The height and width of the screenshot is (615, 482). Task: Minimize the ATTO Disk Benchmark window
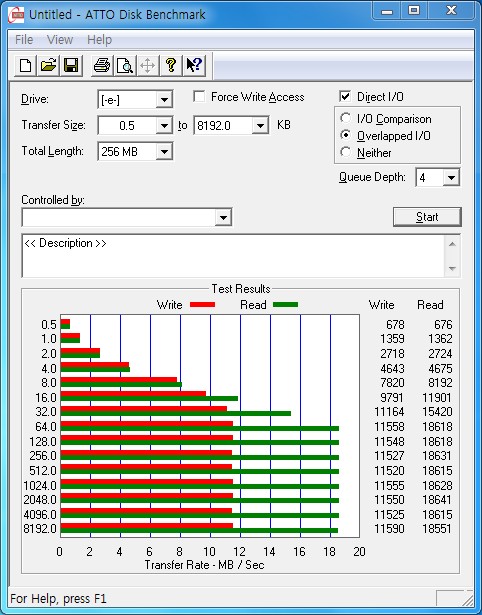pos(387,11)
